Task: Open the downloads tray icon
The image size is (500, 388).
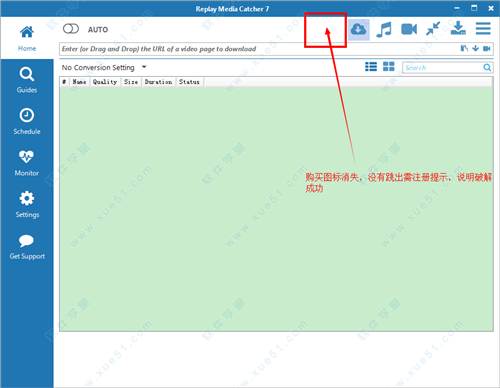Action: click(458, 28)
